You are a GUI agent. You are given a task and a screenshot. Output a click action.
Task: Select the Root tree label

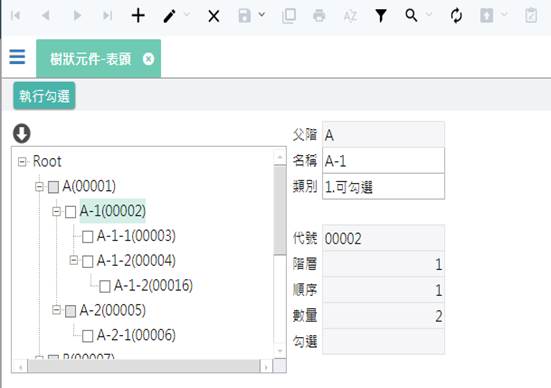47,162
